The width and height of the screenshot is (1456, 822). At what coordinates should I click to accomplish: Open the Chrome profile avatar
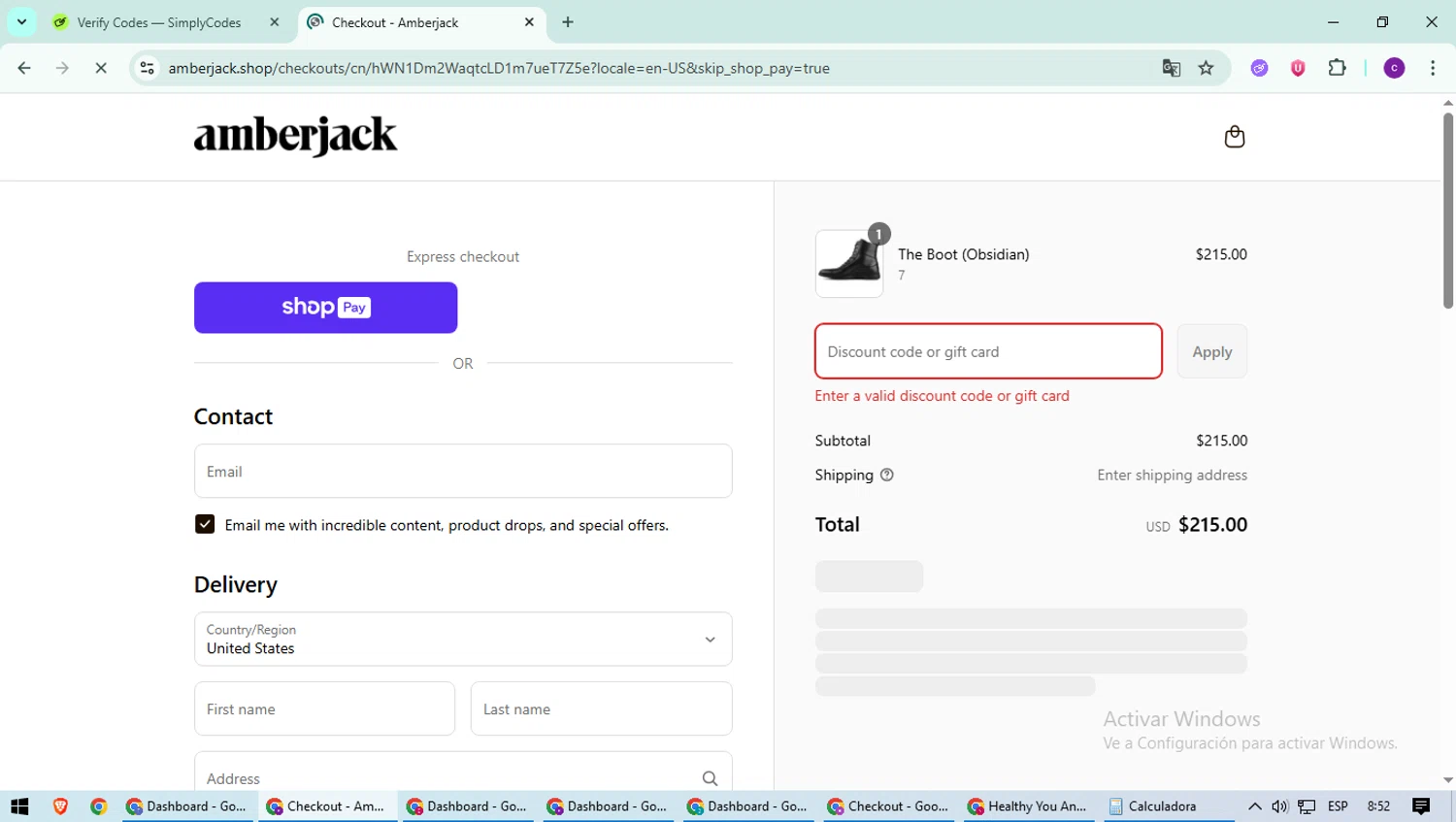click(x=1394, y=68)
